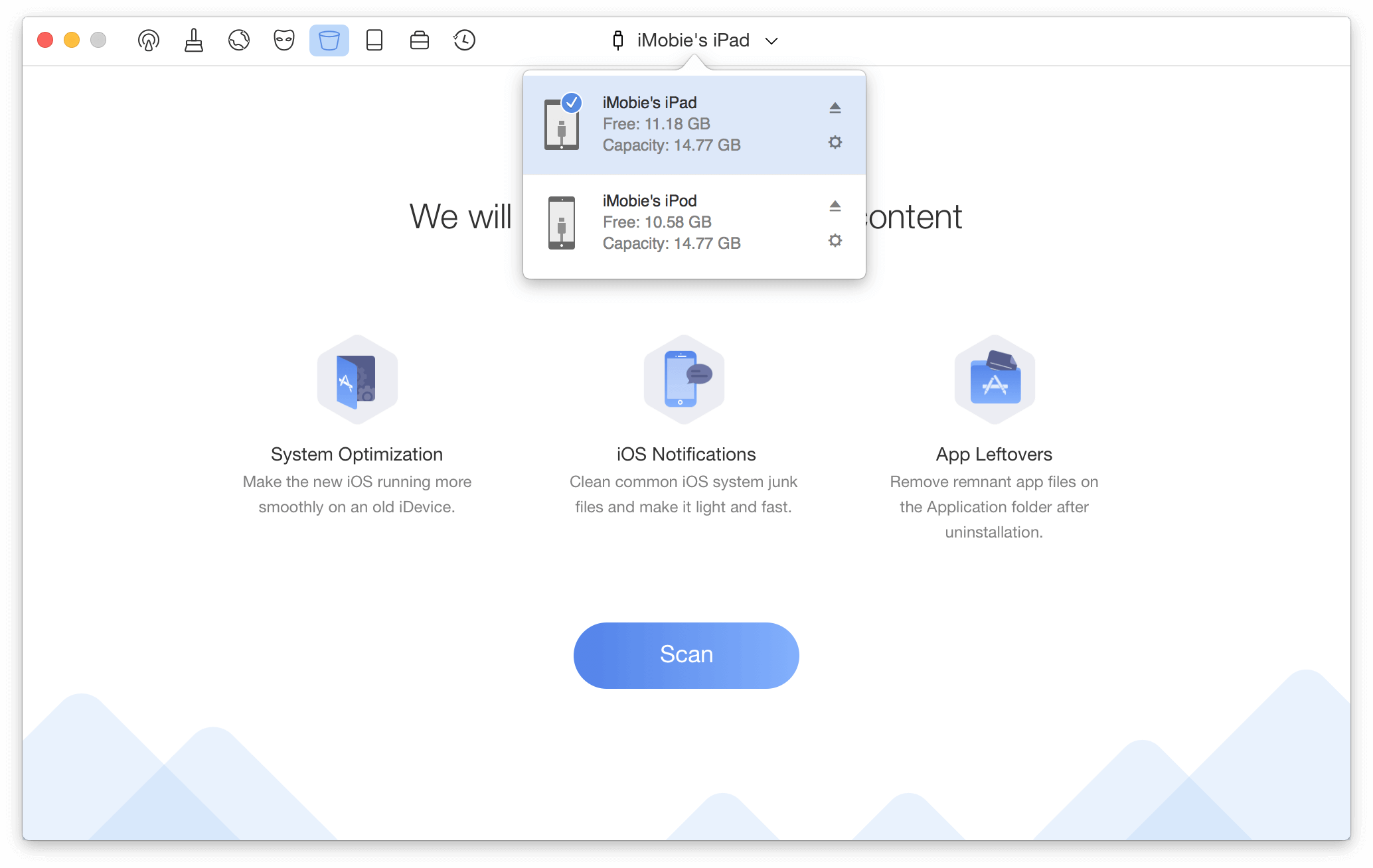Click the tablet/iPad toolbar icon
The image size is (1373, 868).
point(374,40)
